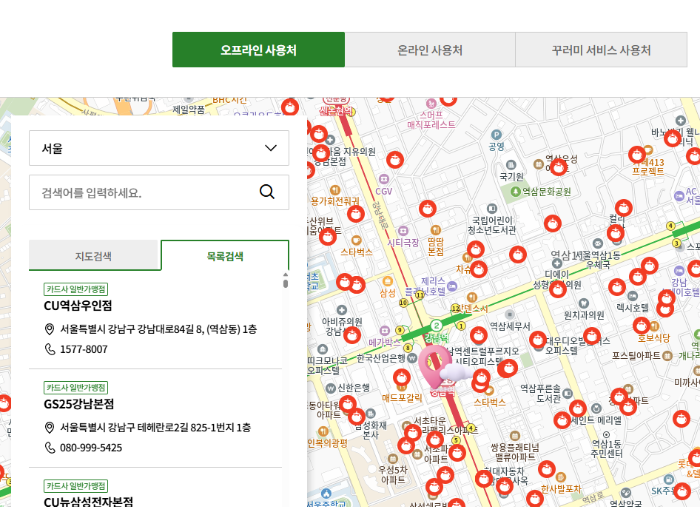Click the 카드사 일반가맹점 badge above CU역삼우인점
The width and height of the screenshot is (700, 507).
(76, 289)
